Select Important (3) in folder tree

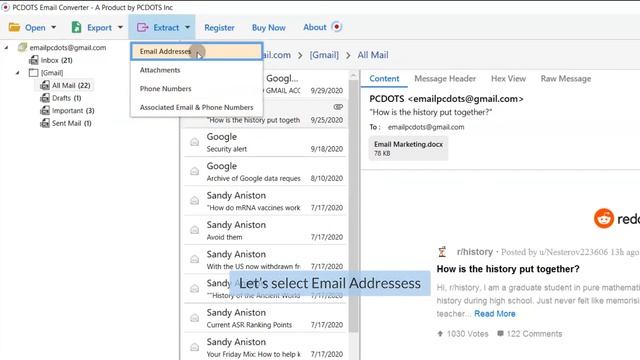pos(73,111)
